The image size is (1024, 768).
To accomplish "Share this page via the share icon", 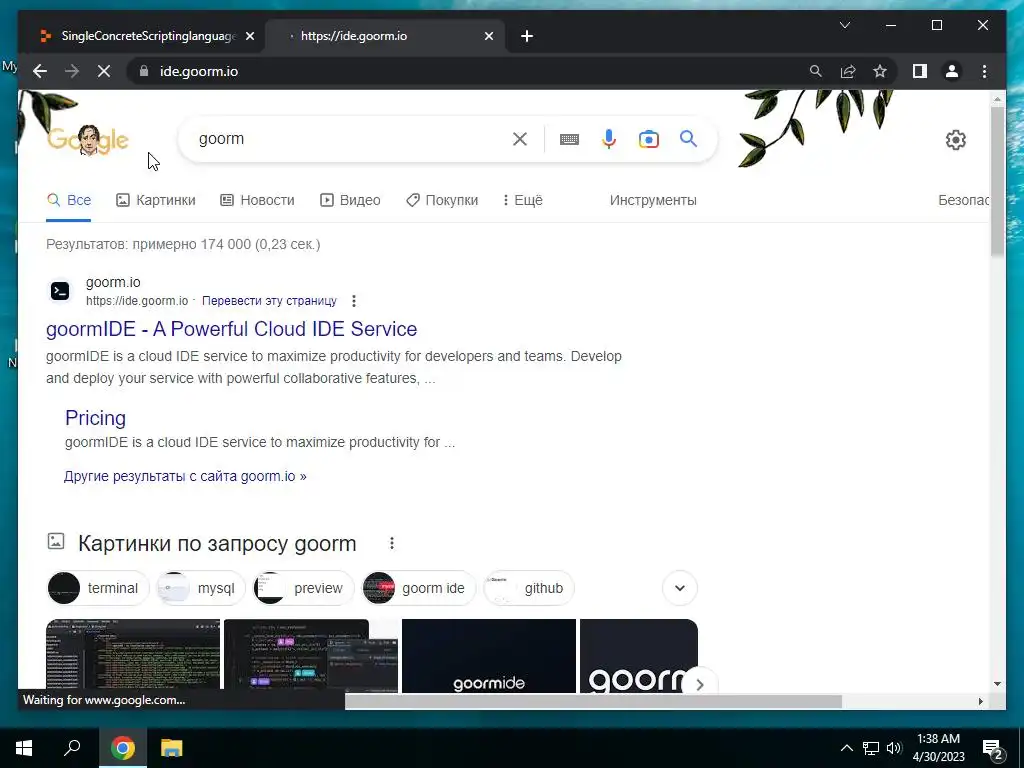I will pyautogui.click(x=848, y=71).
